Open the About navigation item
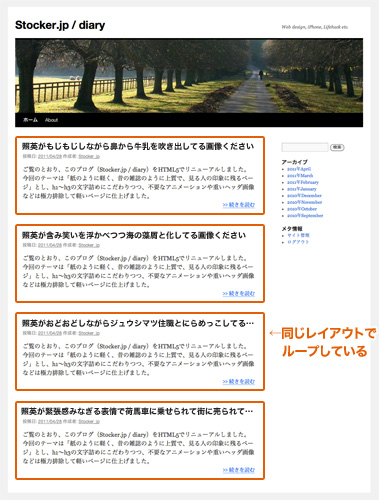This screenshot has height=500, width=379. coord(52,120)
